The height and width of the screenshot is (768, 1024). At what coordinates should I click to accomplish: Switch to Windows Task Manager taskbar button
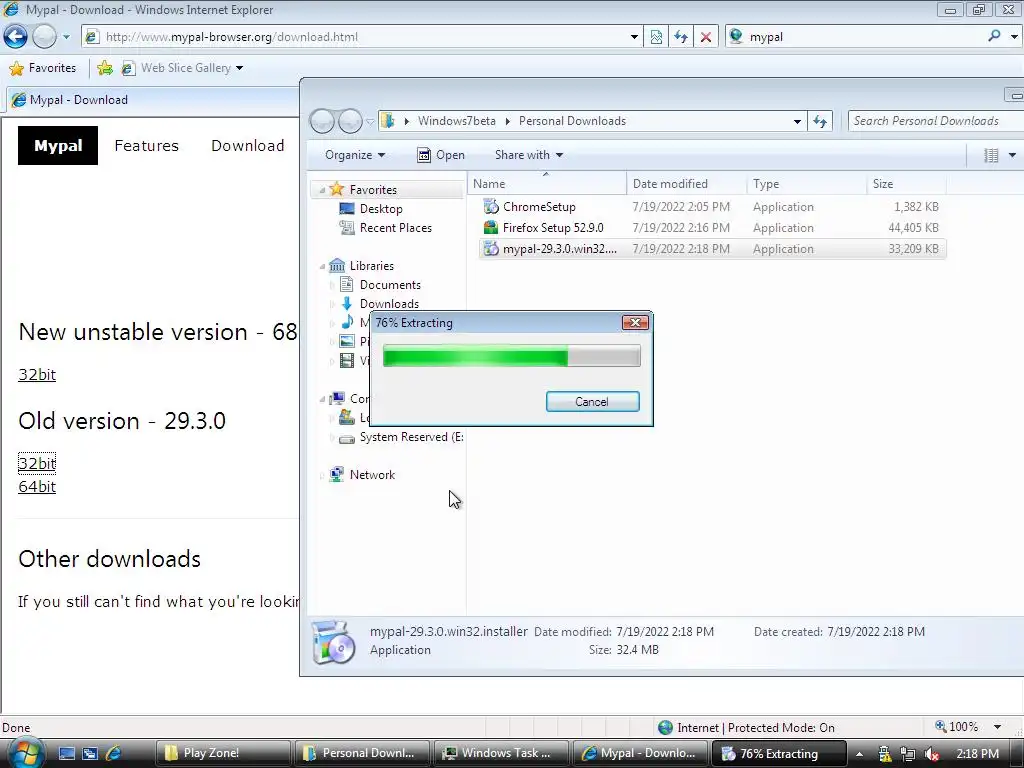click(500, 753)
